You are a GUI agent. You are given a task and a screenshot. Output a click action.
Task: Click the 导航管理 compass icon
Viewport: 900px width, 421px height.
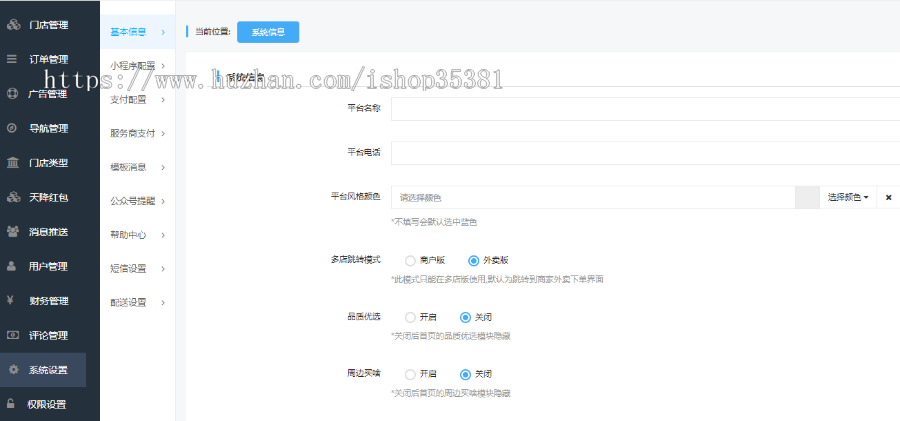tap(11, 128)
